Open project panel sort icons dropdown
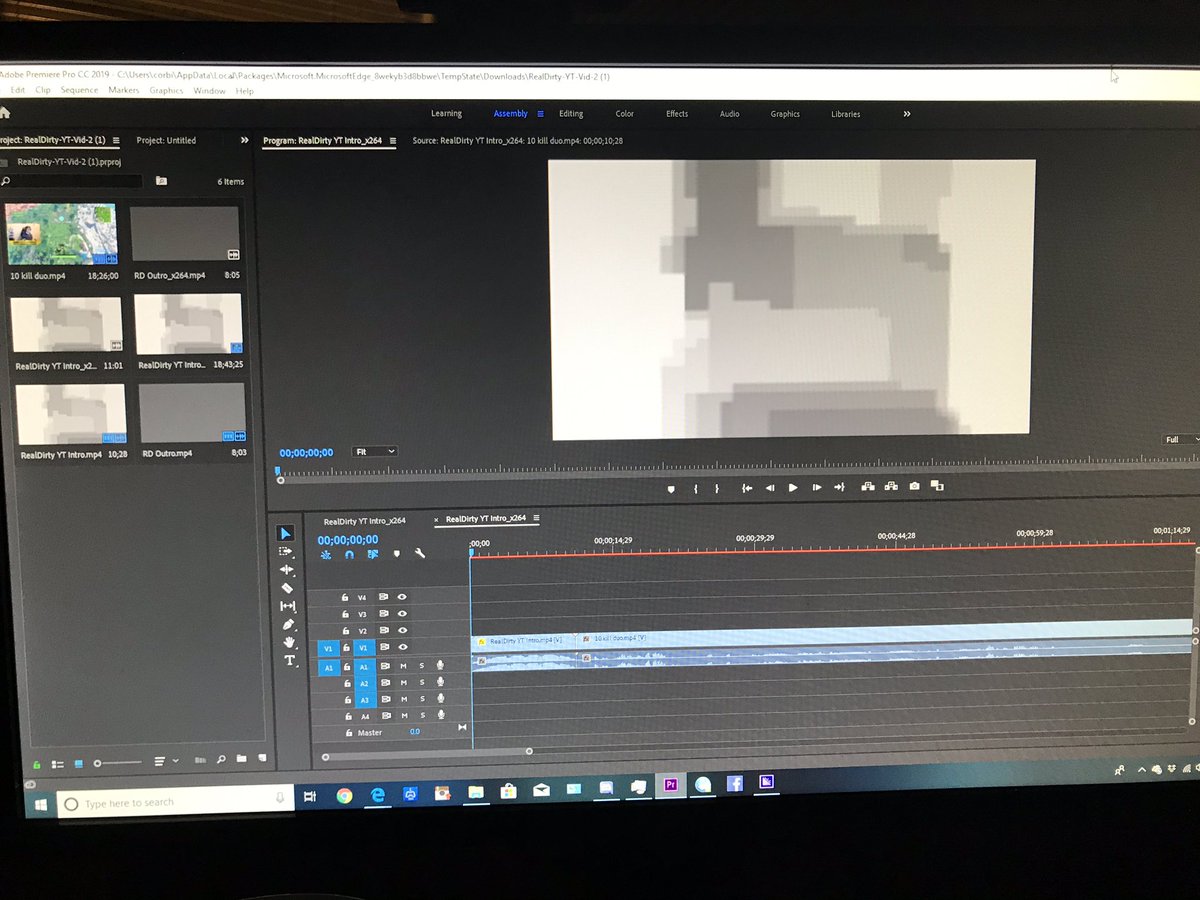 tap(166, 762)
